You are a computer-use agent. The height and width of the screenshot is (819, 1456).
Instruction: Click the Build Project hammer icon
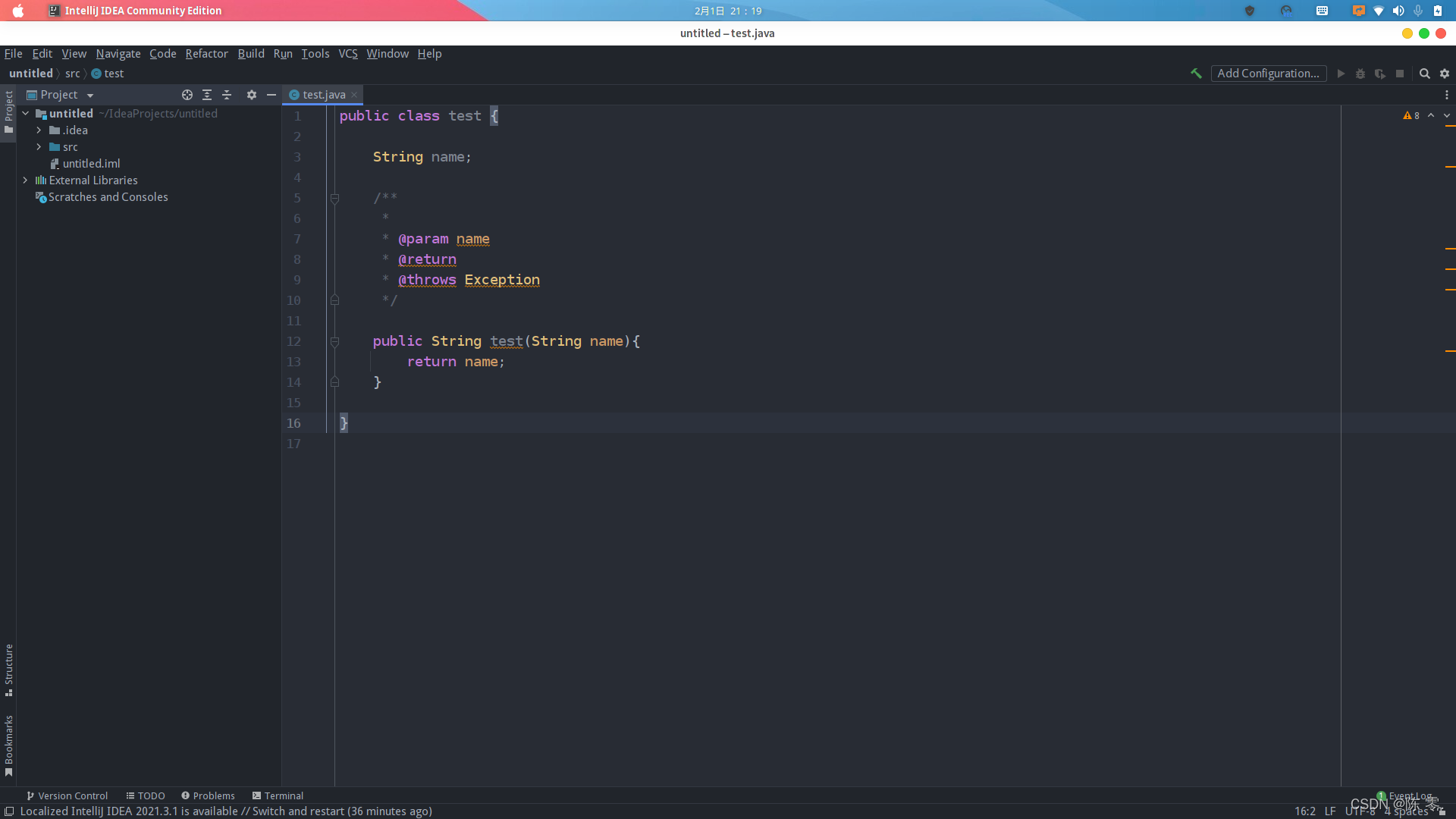pyautogui.click(x=1196, y=74)
